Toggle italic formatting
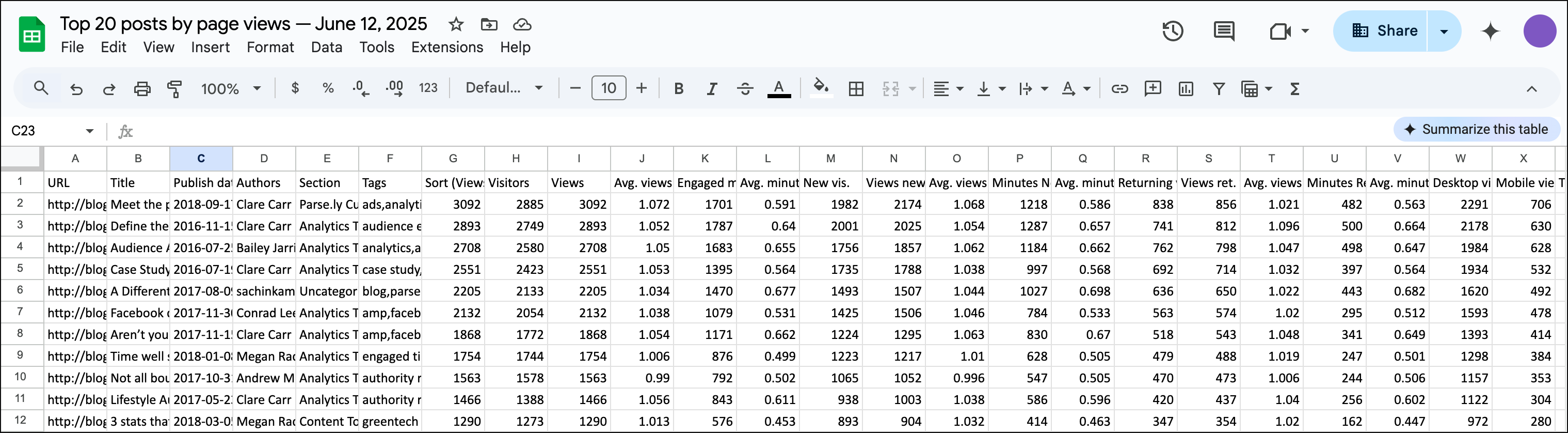The width and height of the screenshot is (1568, 433). (x=712, y=89)
